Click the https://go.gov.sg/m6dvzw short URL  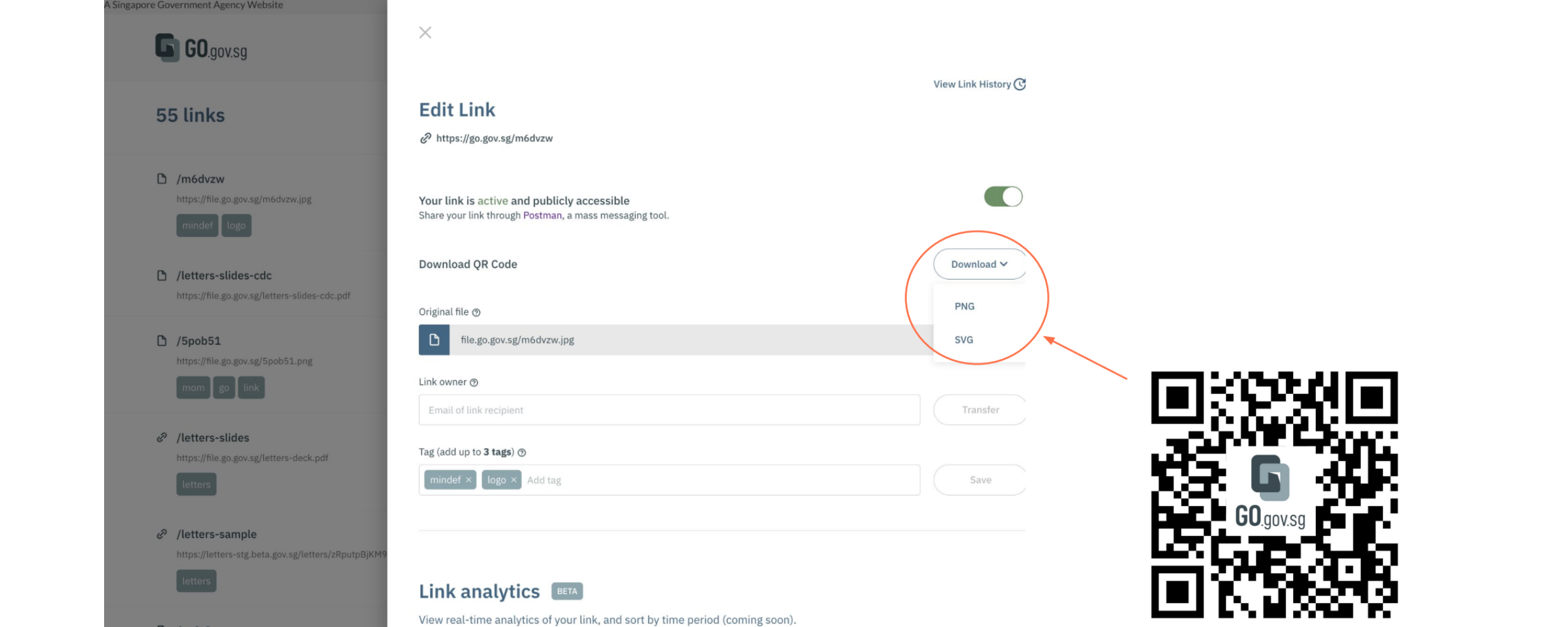tap(494, 139)
